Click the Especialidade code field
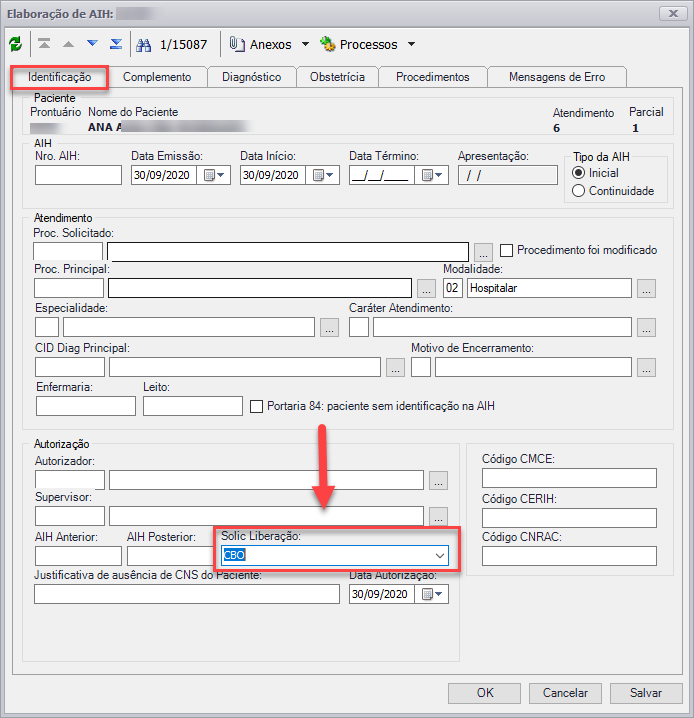 coord(47,327)
